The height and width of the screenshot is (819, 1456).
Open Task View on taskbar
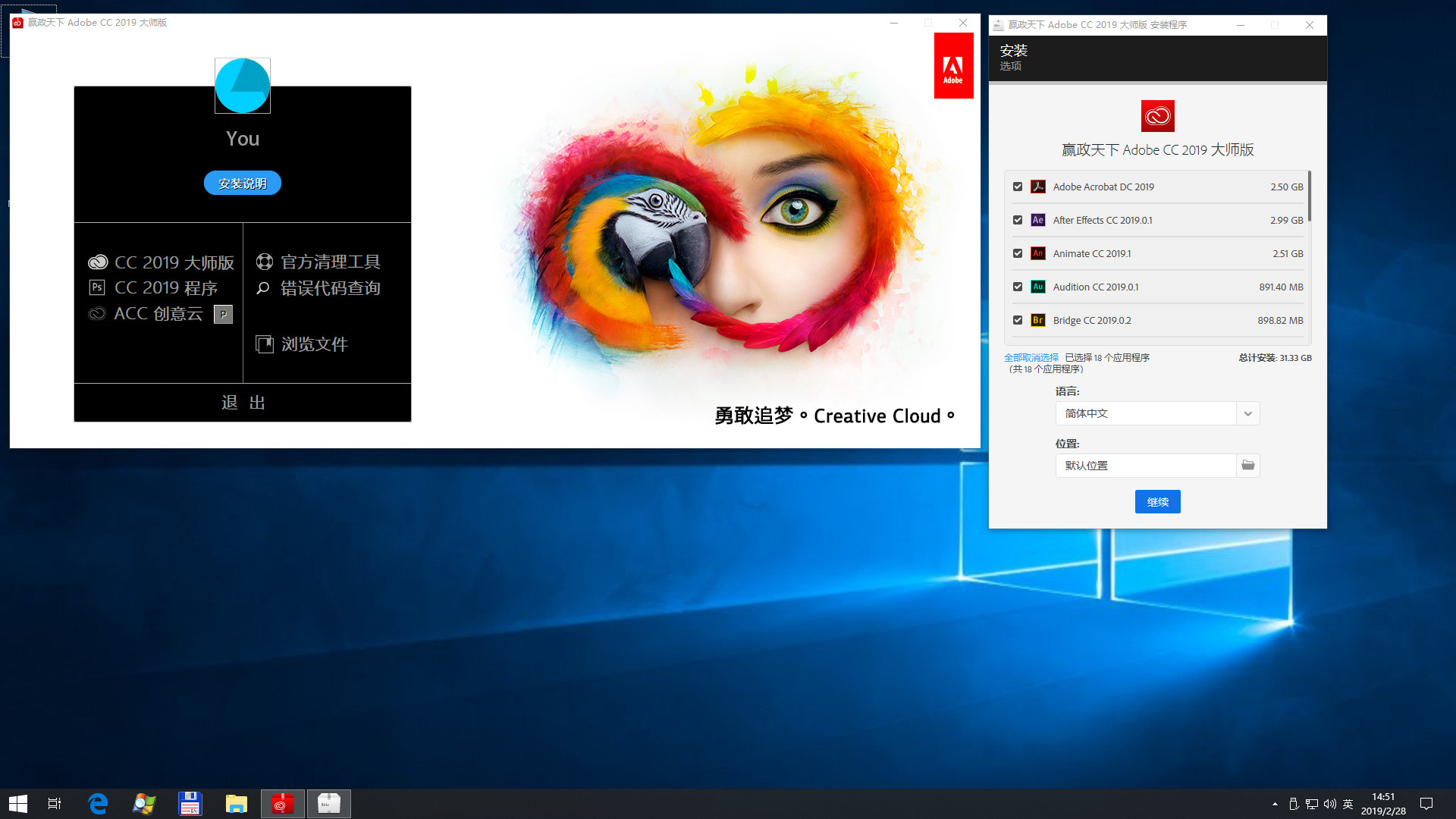point(55,804)
